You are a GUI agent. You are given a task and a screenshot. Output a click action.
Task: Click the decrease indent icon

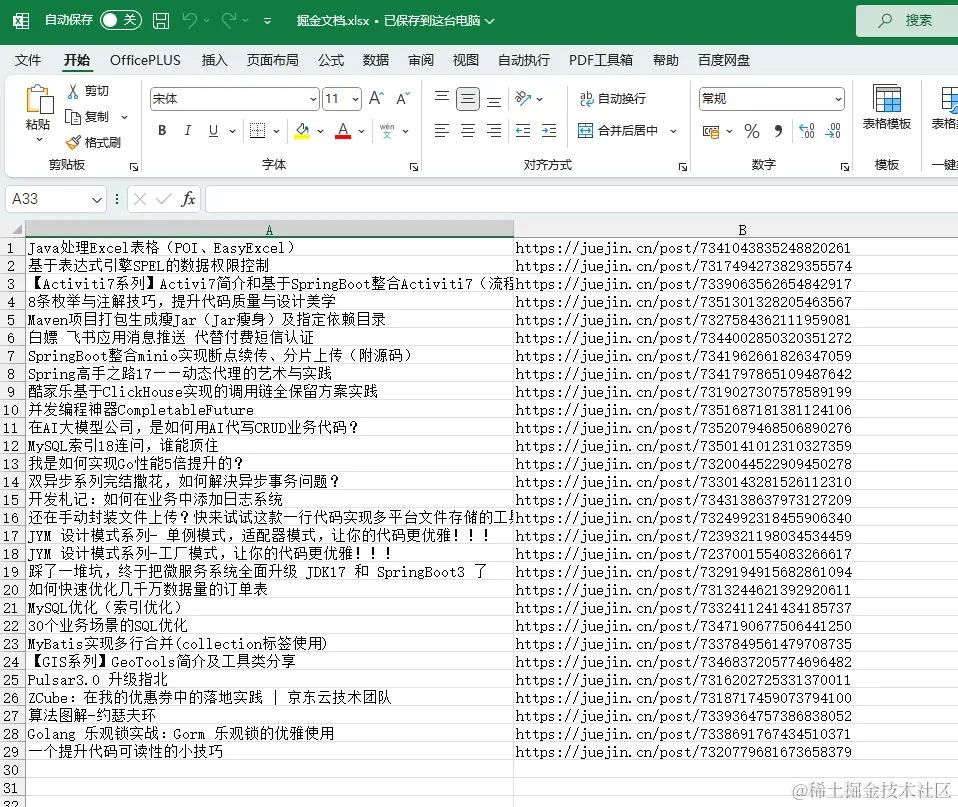point(523,130)
